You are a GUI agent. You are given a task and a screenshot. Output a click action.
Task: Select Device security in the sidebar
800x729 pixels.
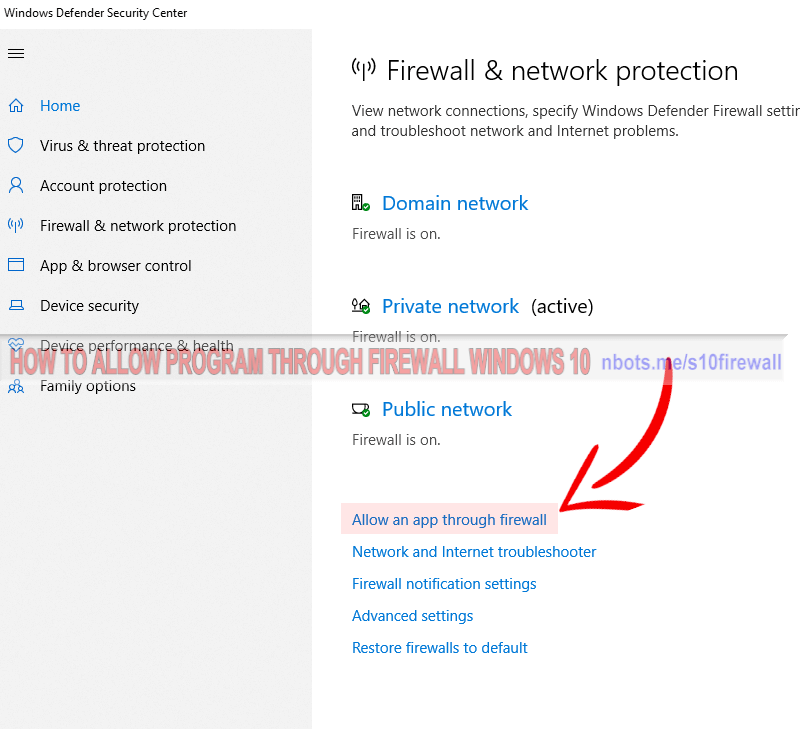click(x=89, y=306)
